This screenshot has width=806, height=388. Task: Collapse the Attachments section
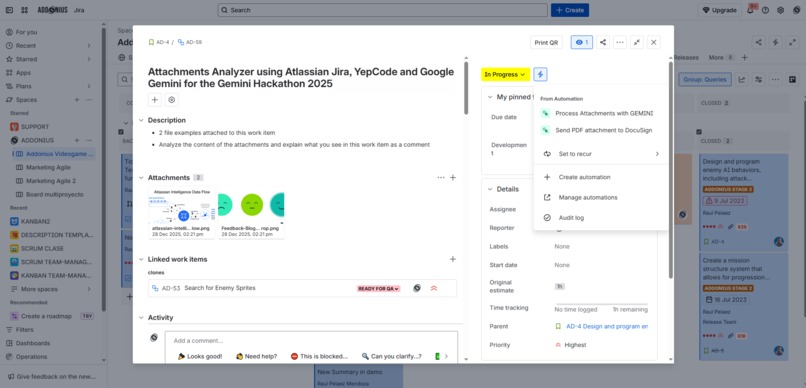pos(141,178)
